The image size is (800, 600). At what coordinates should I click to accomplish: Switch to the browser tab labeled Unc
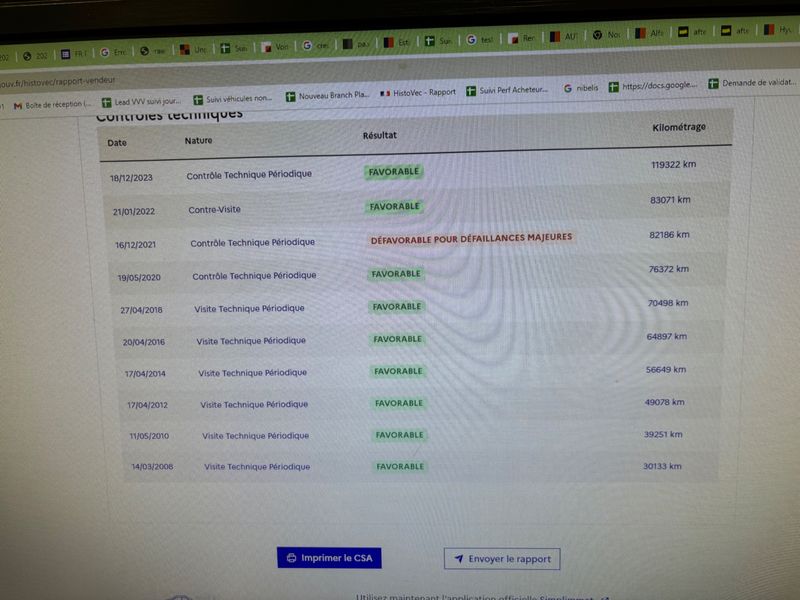tap(193, 49)
